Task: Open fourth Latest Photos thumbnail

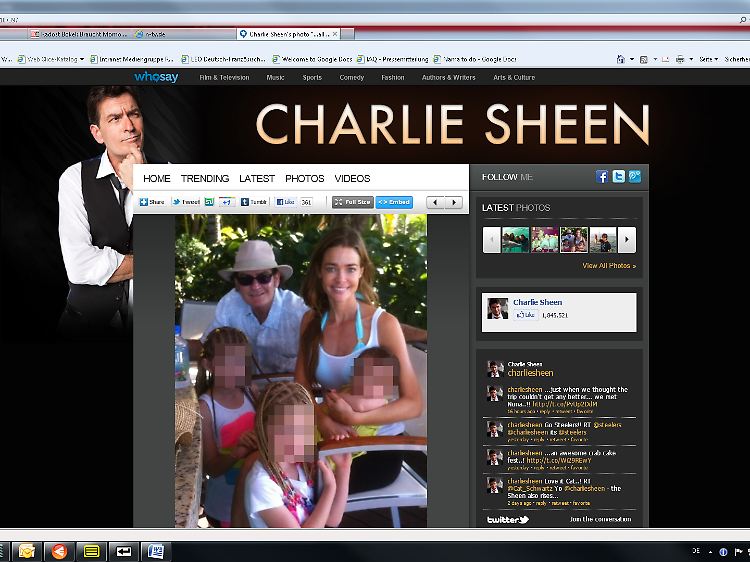Action: [x=603, y=240]
